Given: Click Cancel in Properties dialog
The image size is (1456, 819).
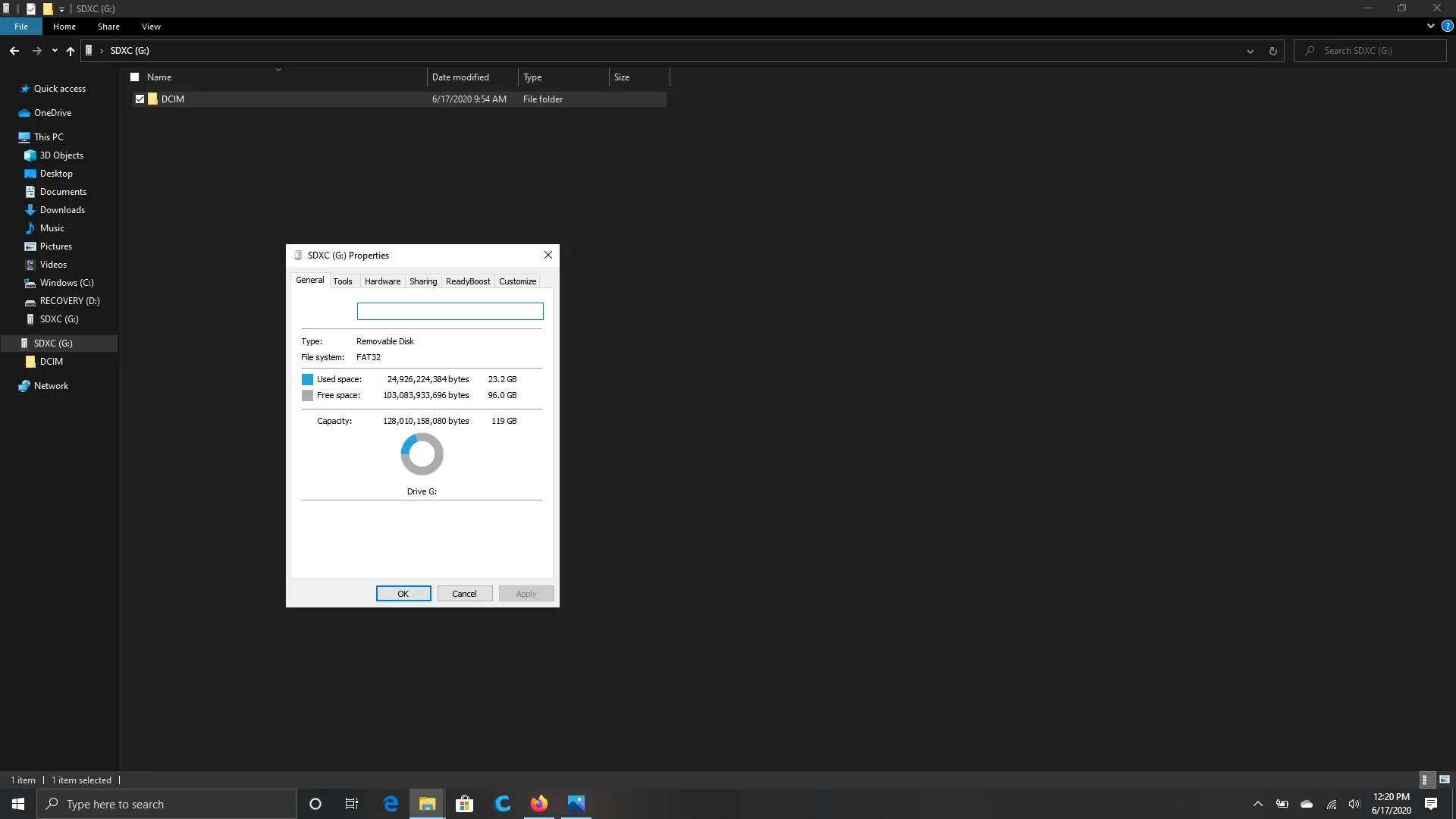Looking at the screenshot, I should [x=464, y=594].
